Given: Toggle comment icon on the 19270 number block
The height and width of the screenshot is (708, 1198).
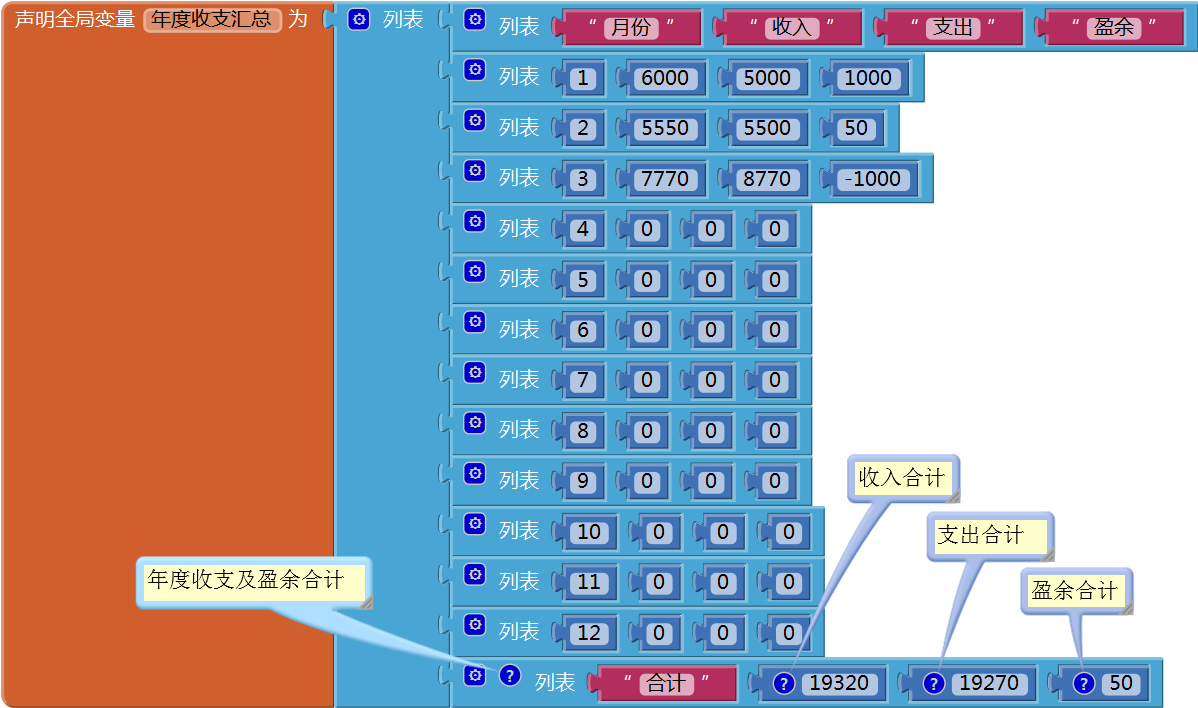Looking at the screenshot, I should [934, 684].
